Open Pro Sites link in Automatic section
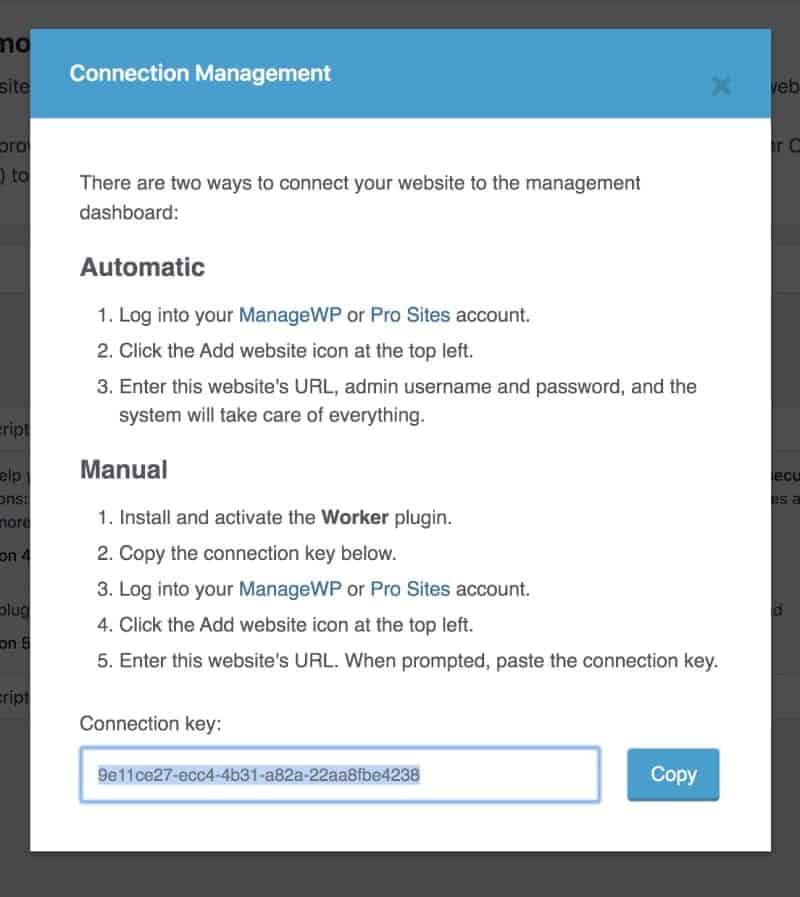800x897 pixels. tap(410, 315)
